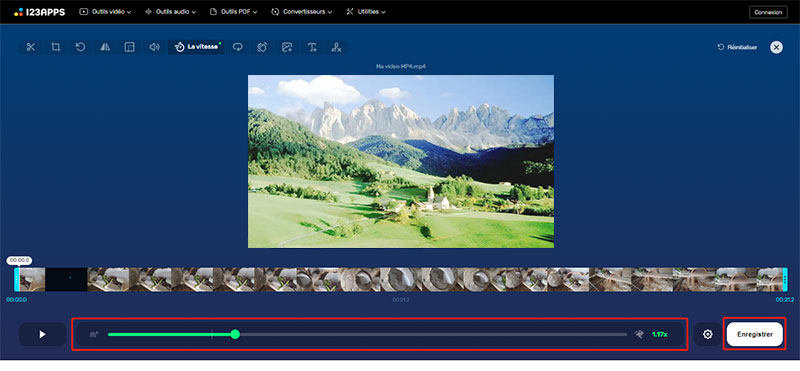Open the volume adjustment tool

coord(154,47)
